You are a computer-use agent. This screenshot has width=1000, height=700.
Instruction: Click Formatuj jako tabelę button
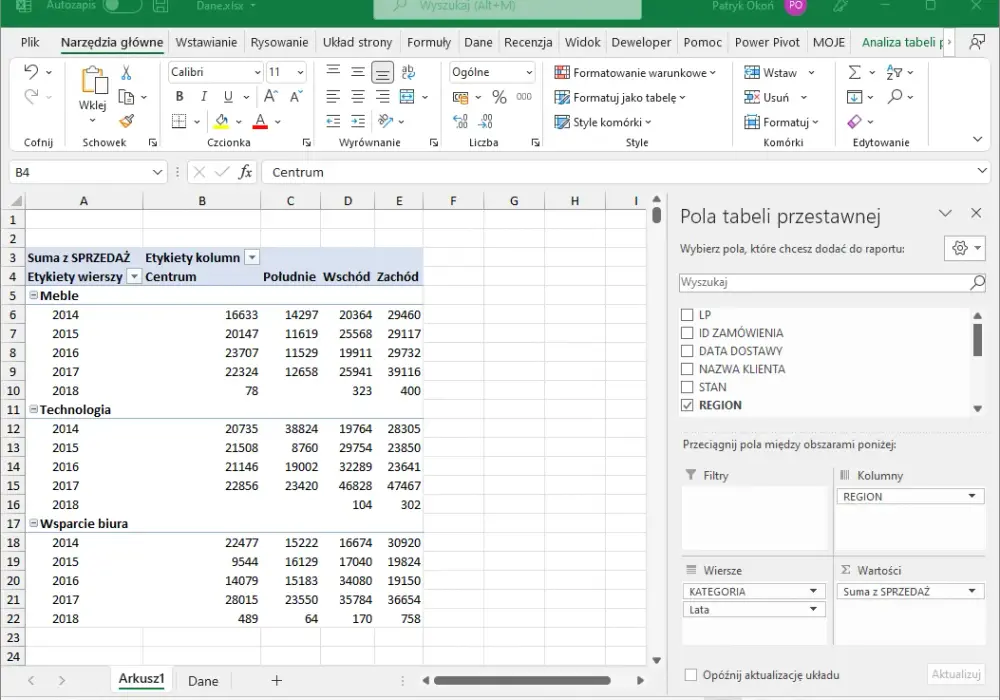coord(620,98)
